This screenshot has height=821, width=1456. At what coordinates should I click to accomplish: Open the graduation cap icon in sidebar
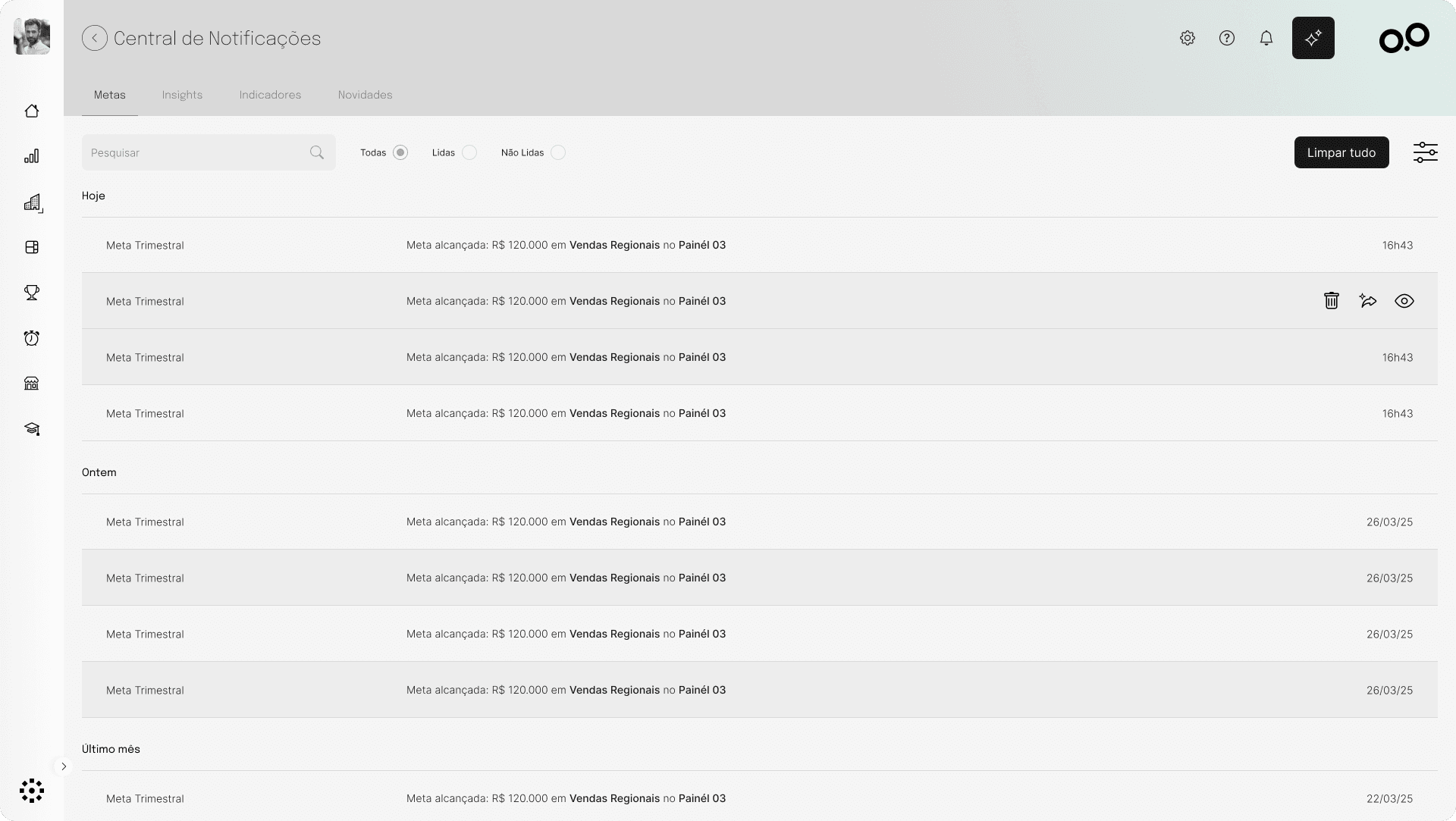(x=32, y=429)
